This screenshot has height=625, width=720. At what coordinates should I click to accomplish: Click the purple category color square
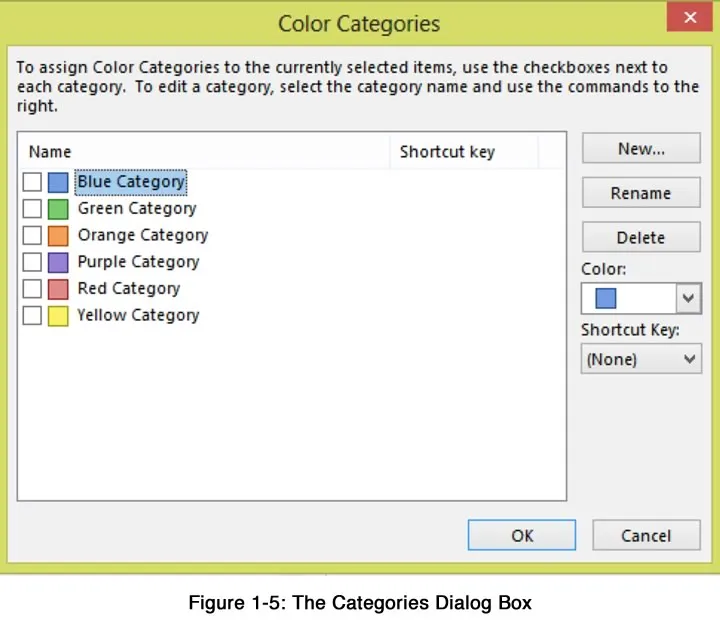(58, 262)
